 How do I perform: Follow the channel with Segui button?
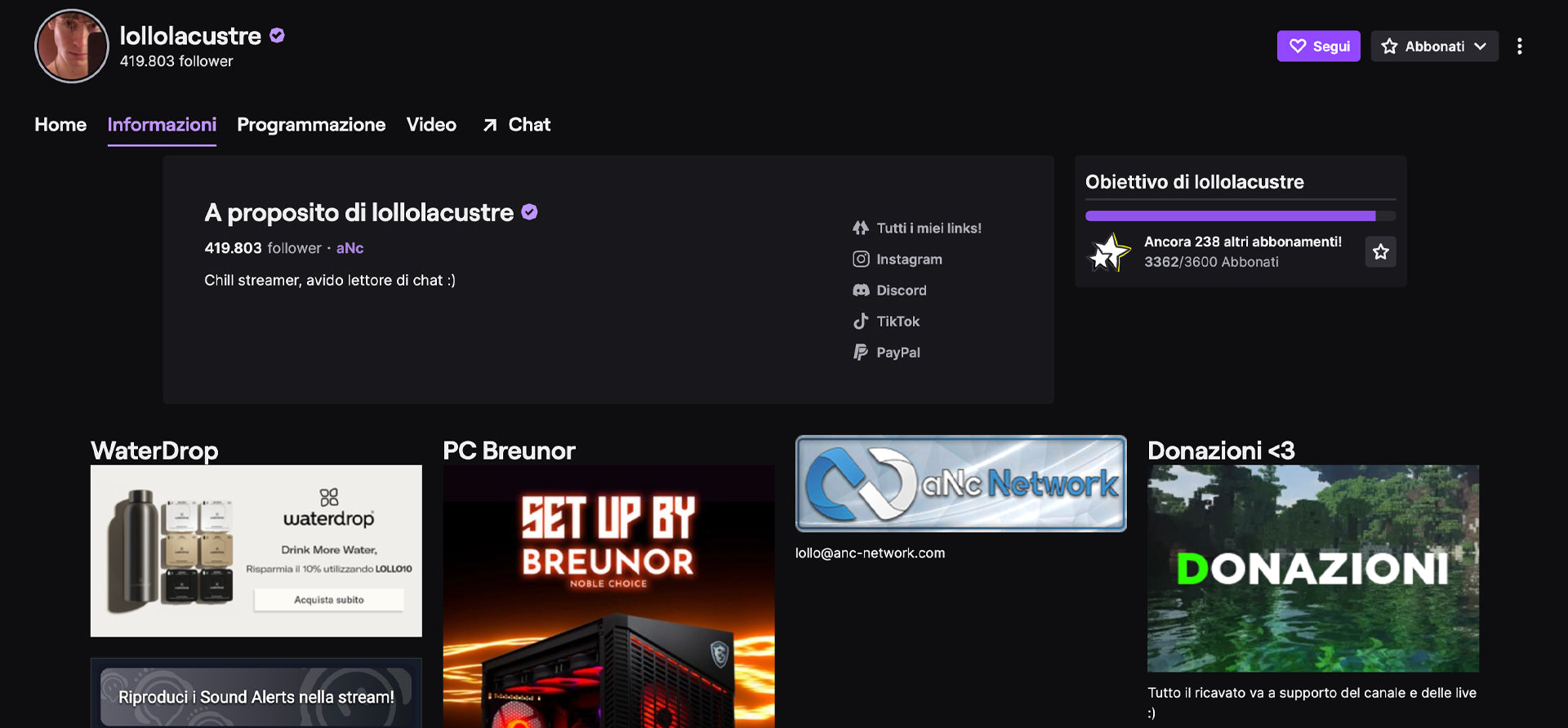pos(1318,47)
